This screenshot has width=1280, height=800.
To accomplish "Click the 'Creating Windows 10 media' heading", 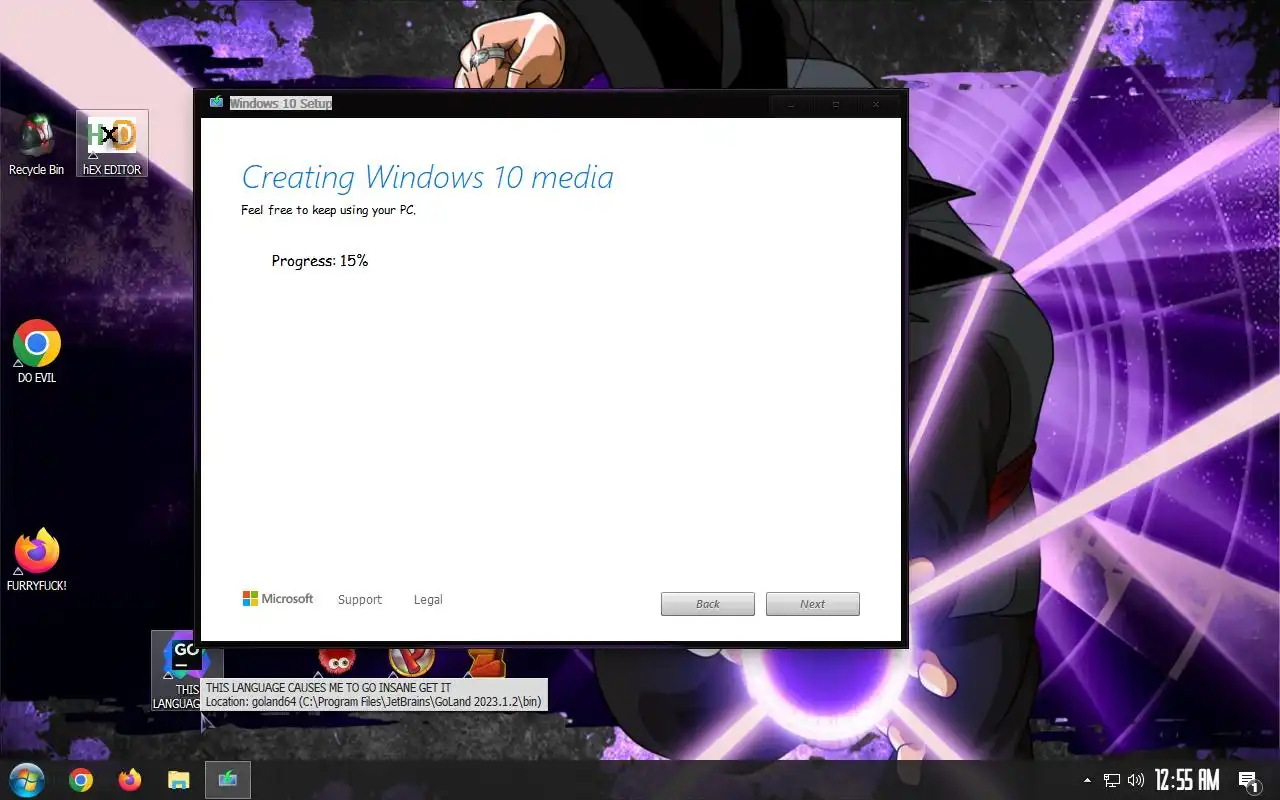I will tap(428, 177).
